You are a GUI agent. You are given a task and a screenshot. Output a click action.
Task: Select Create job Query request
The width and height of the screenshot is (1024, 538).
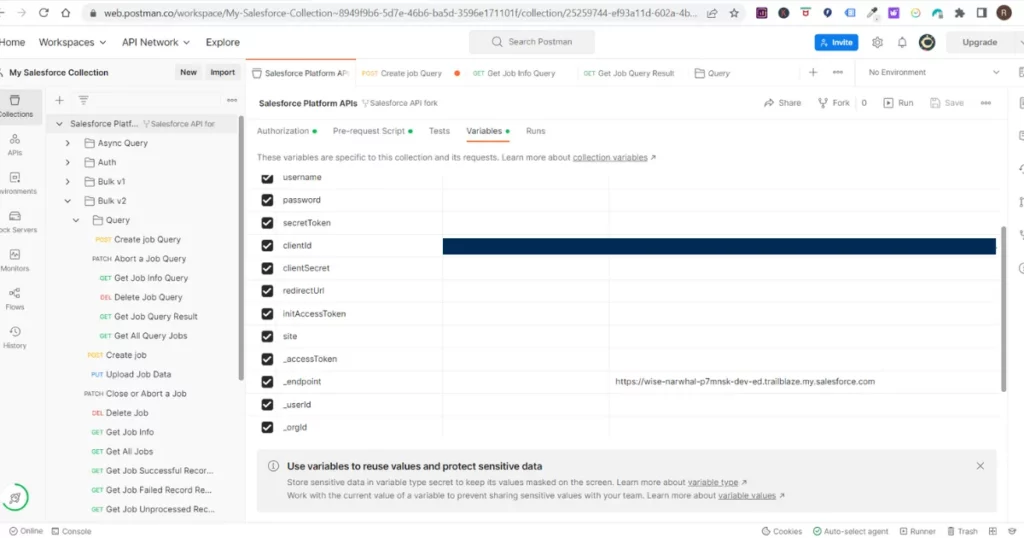(147, 239)
